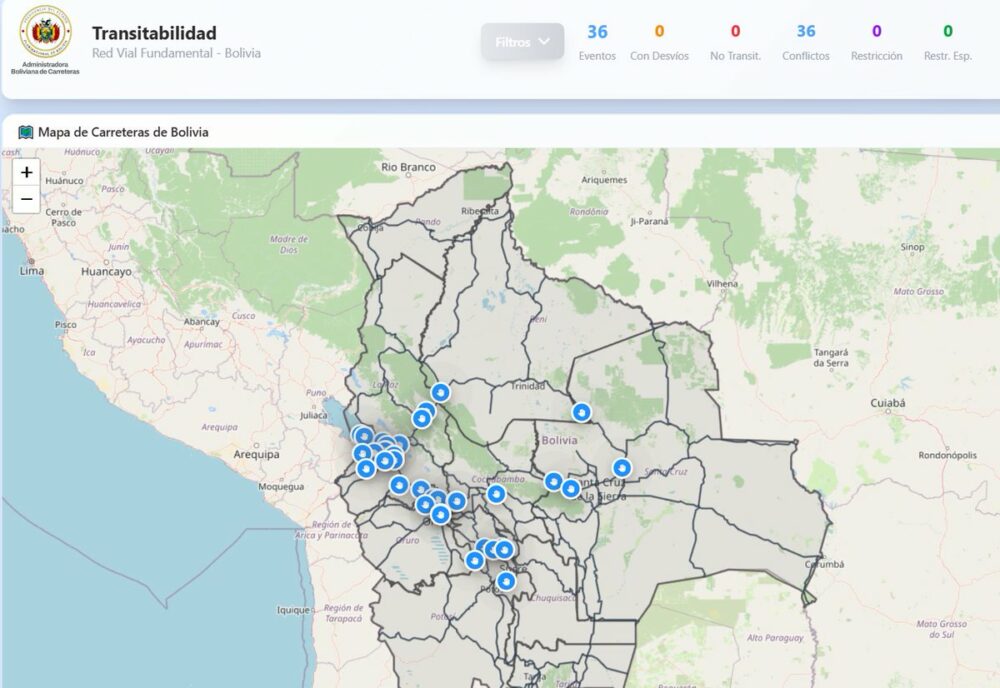Select the Conflictos counter
The image size is (1000, 688).
[806, 42]
